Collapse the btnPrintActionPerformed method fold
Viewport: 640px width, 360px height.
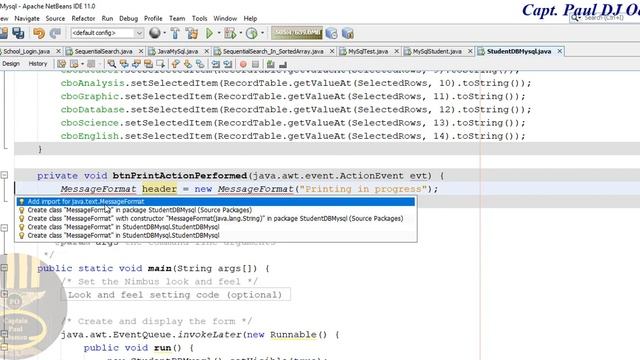(x=4, y=176)
